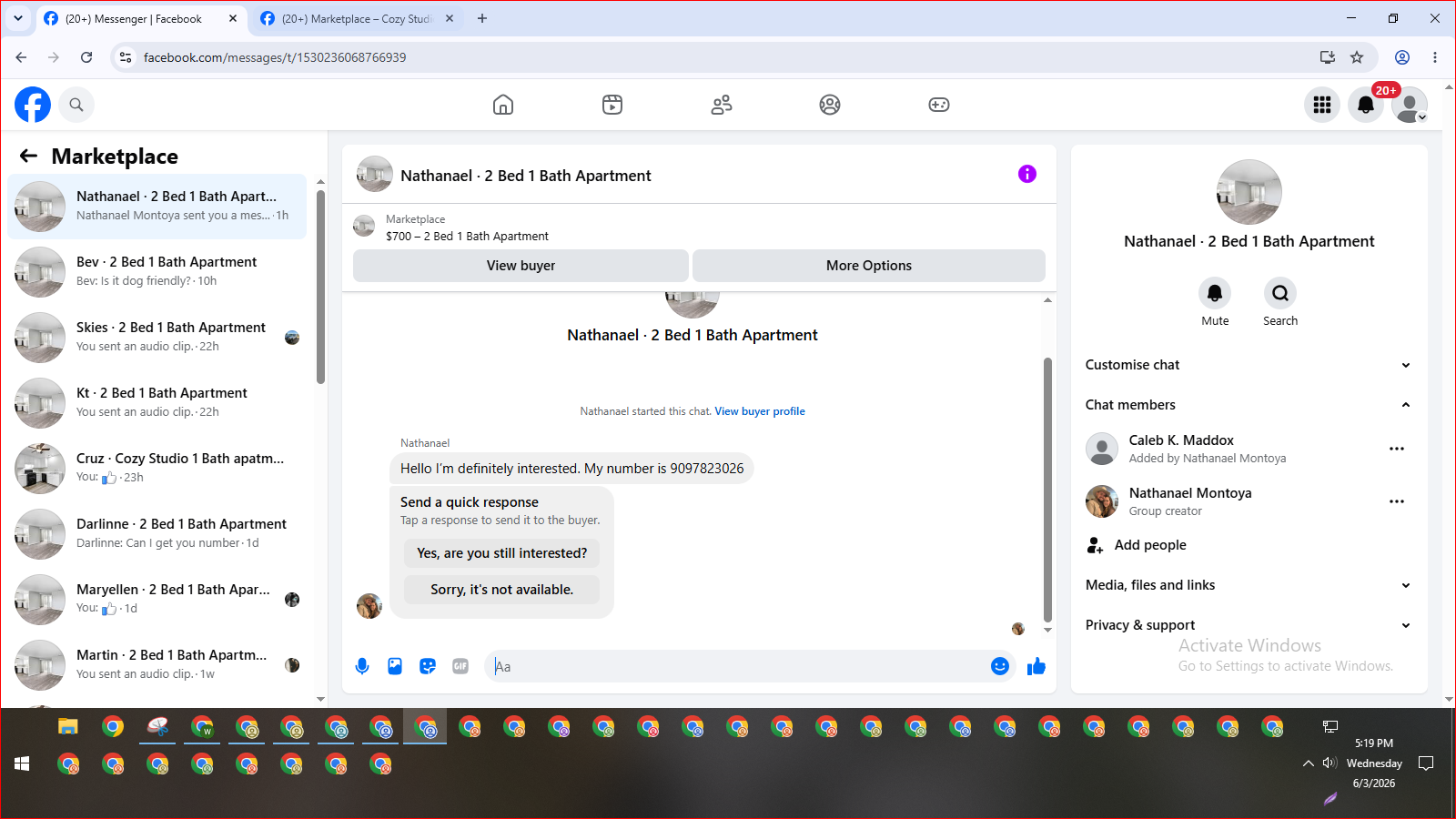Click the voice clip microphone icon
This screenshot has width=1456, height=819.
362,666
